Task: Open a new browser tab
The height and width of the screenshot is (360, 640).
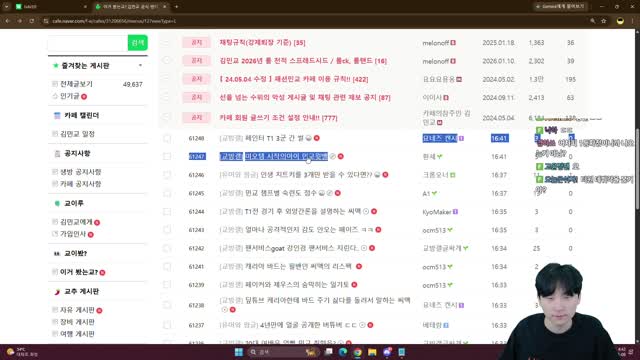Action: pyautogui.click(x=176, y=7)
